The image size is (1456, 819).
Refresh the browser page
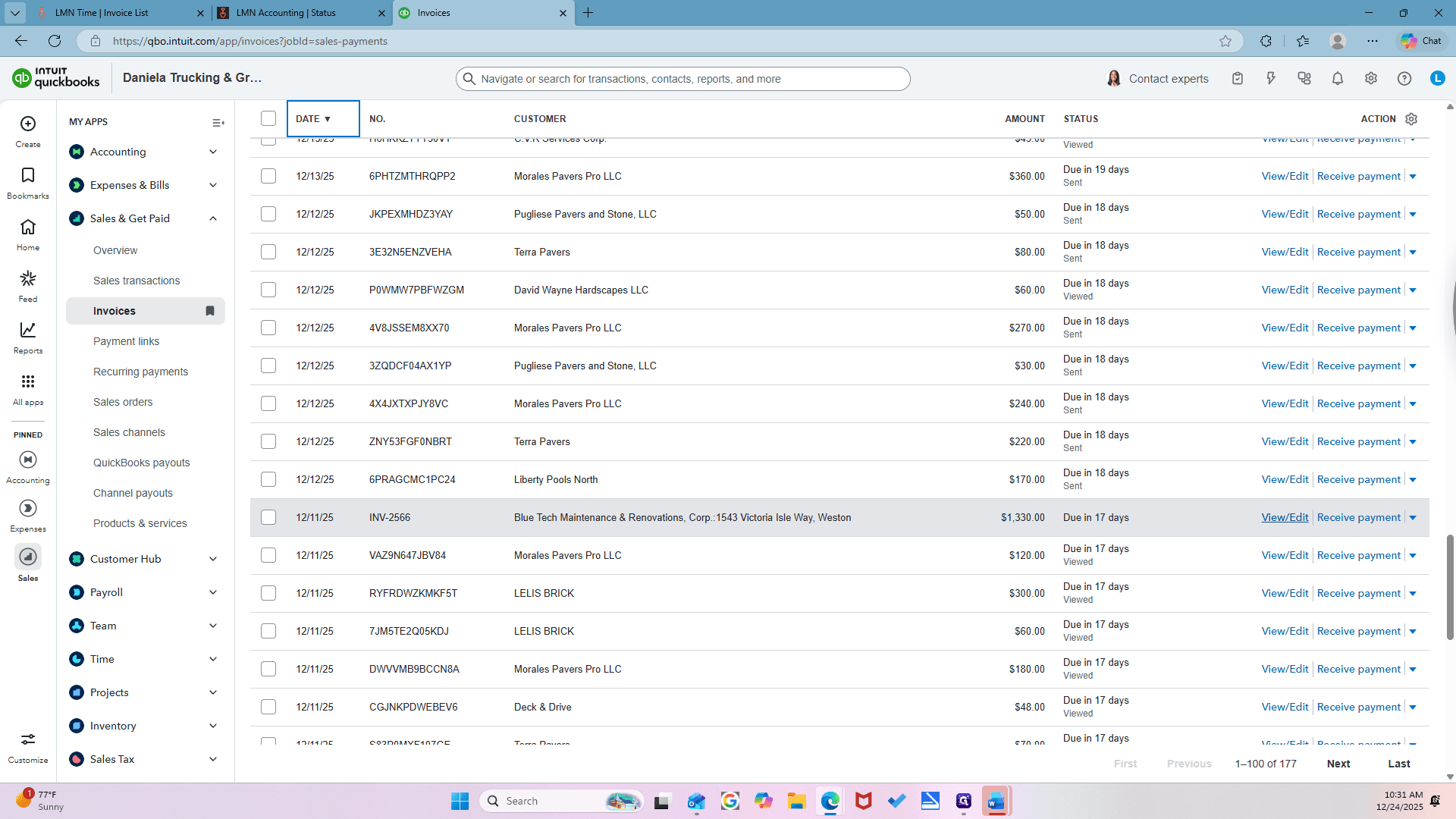[55, 41]
